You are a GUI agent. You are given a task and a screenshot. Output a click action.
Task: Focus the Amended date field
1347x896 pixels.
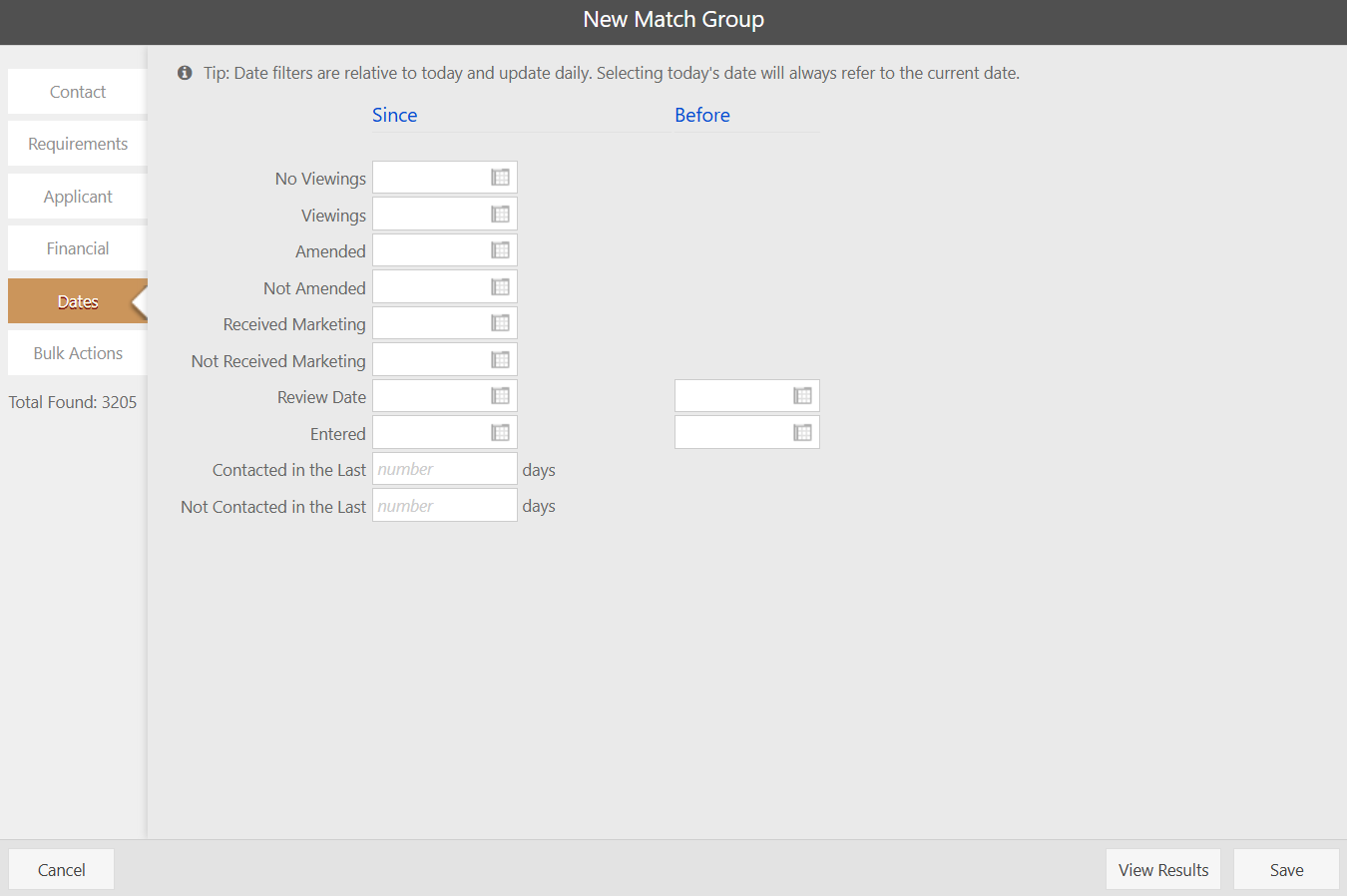[x=445, y=250]
